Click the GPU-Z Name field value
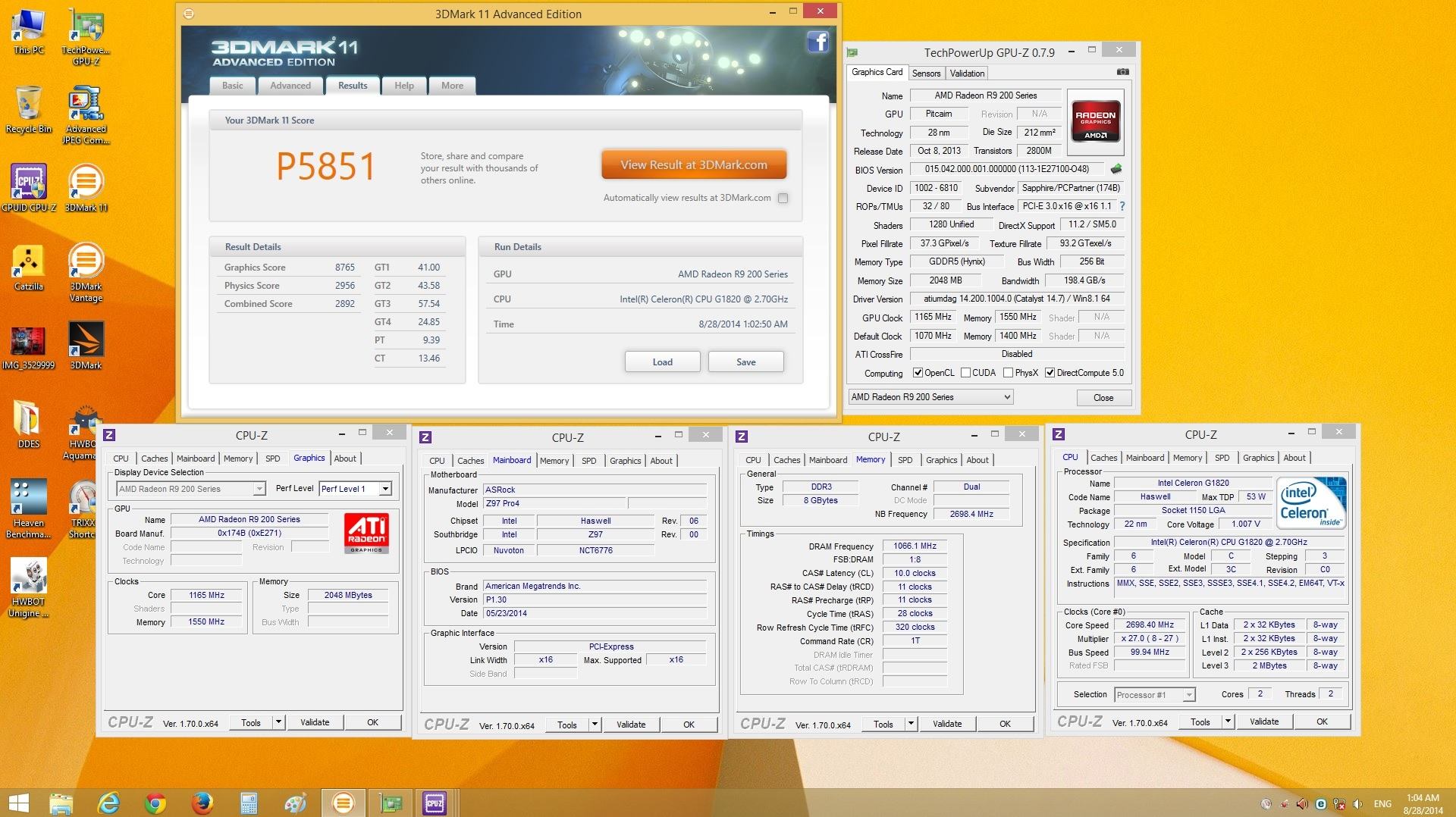Viewport: 1456px width, 817px height. [986, 95]
